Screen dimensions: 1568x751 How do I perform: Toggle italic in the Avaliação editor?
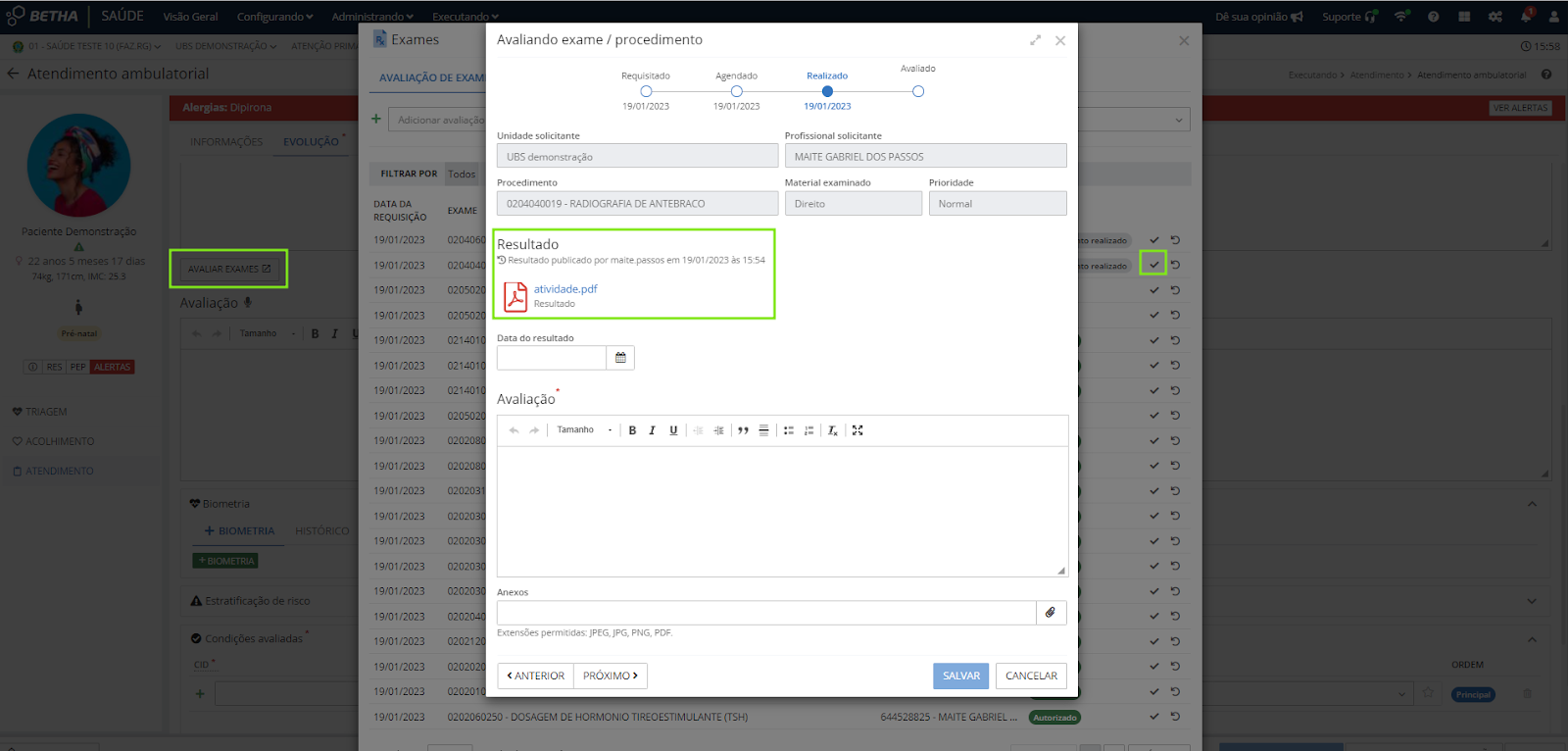click(652, 430)
